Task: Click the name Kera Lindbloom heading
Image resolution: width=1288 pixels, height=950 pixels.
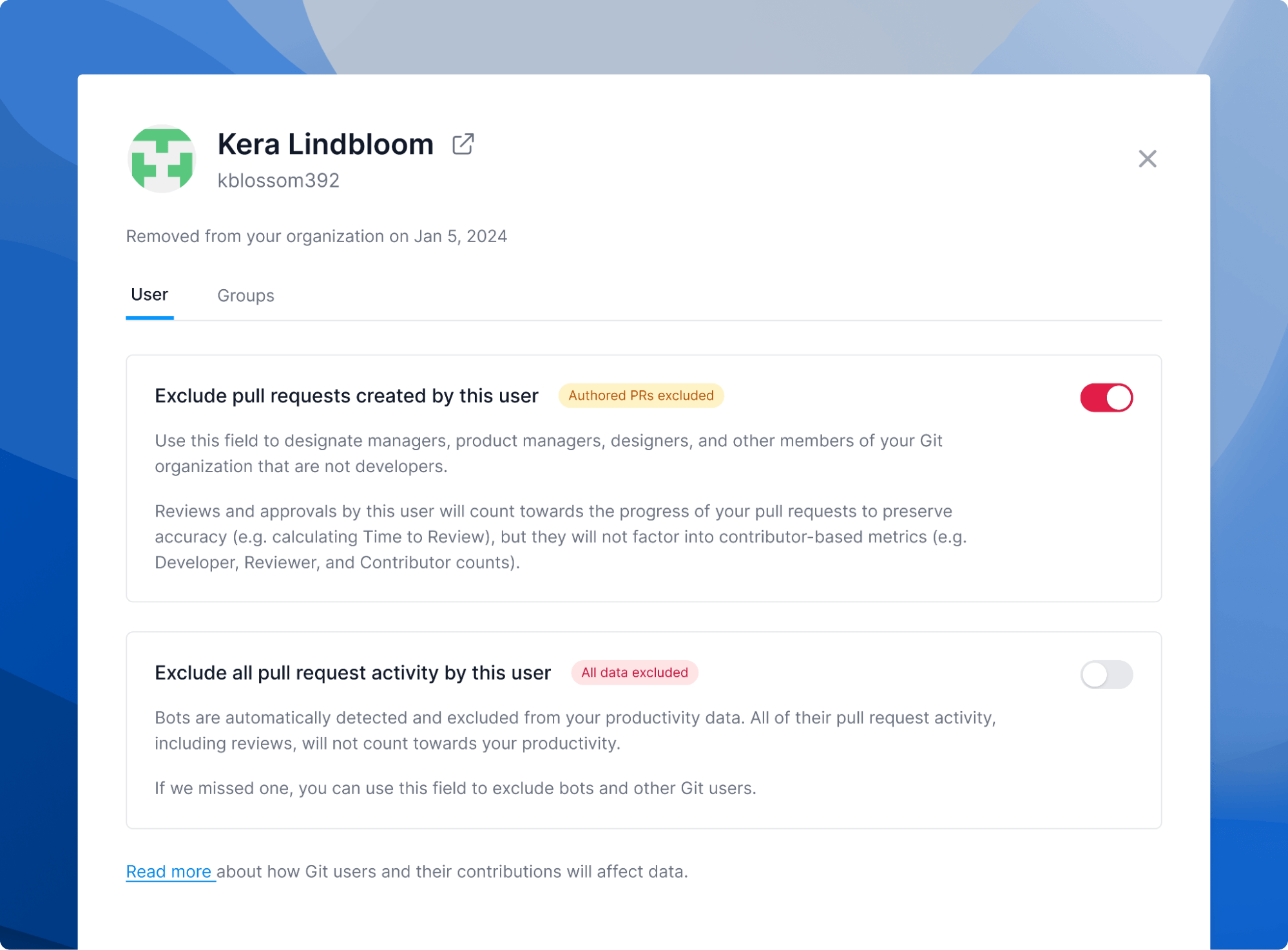Action: [325, 144]
